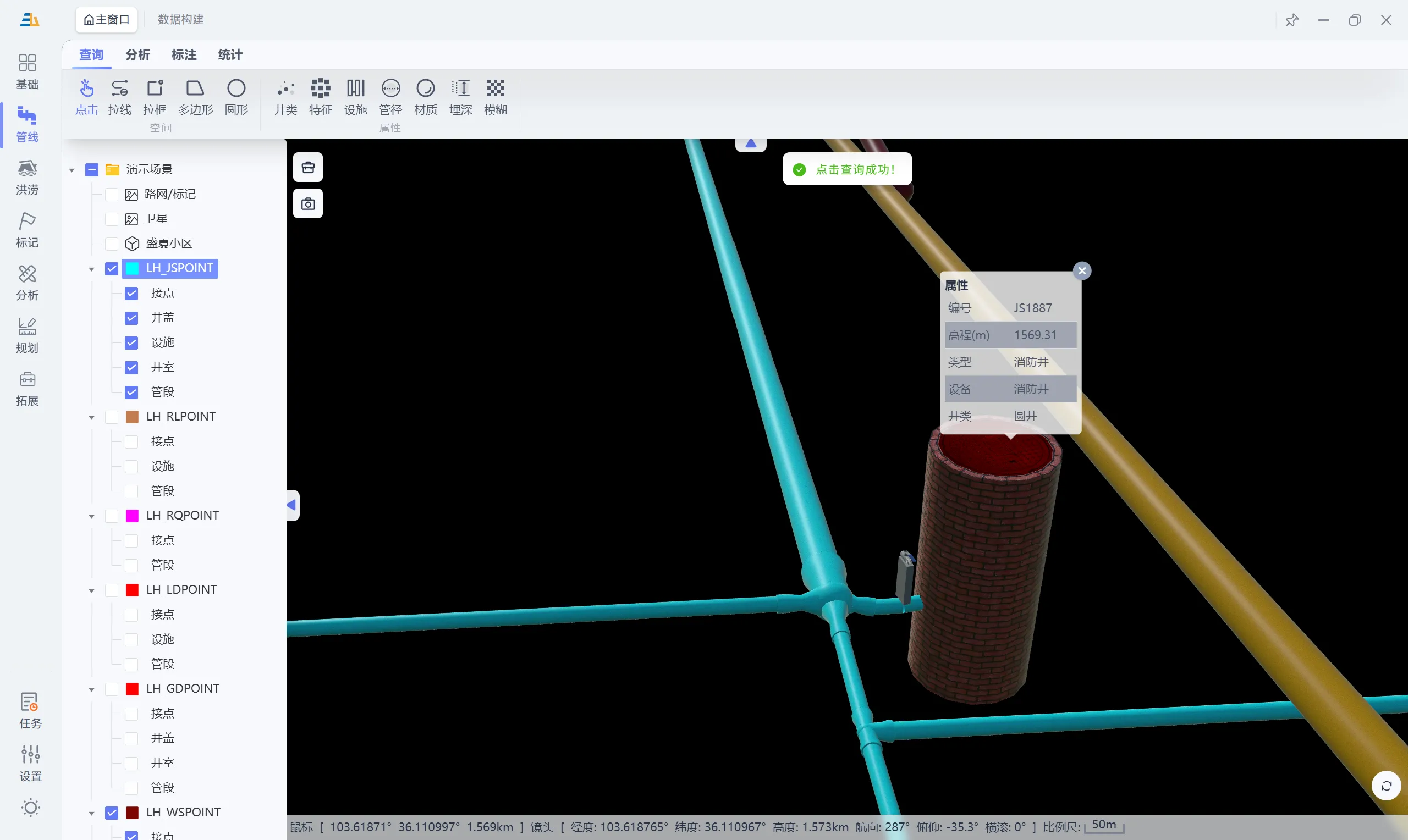Switch to the 统计 ribbon tab
This screenshot has height=840, width=1408.
pos(230,55)
